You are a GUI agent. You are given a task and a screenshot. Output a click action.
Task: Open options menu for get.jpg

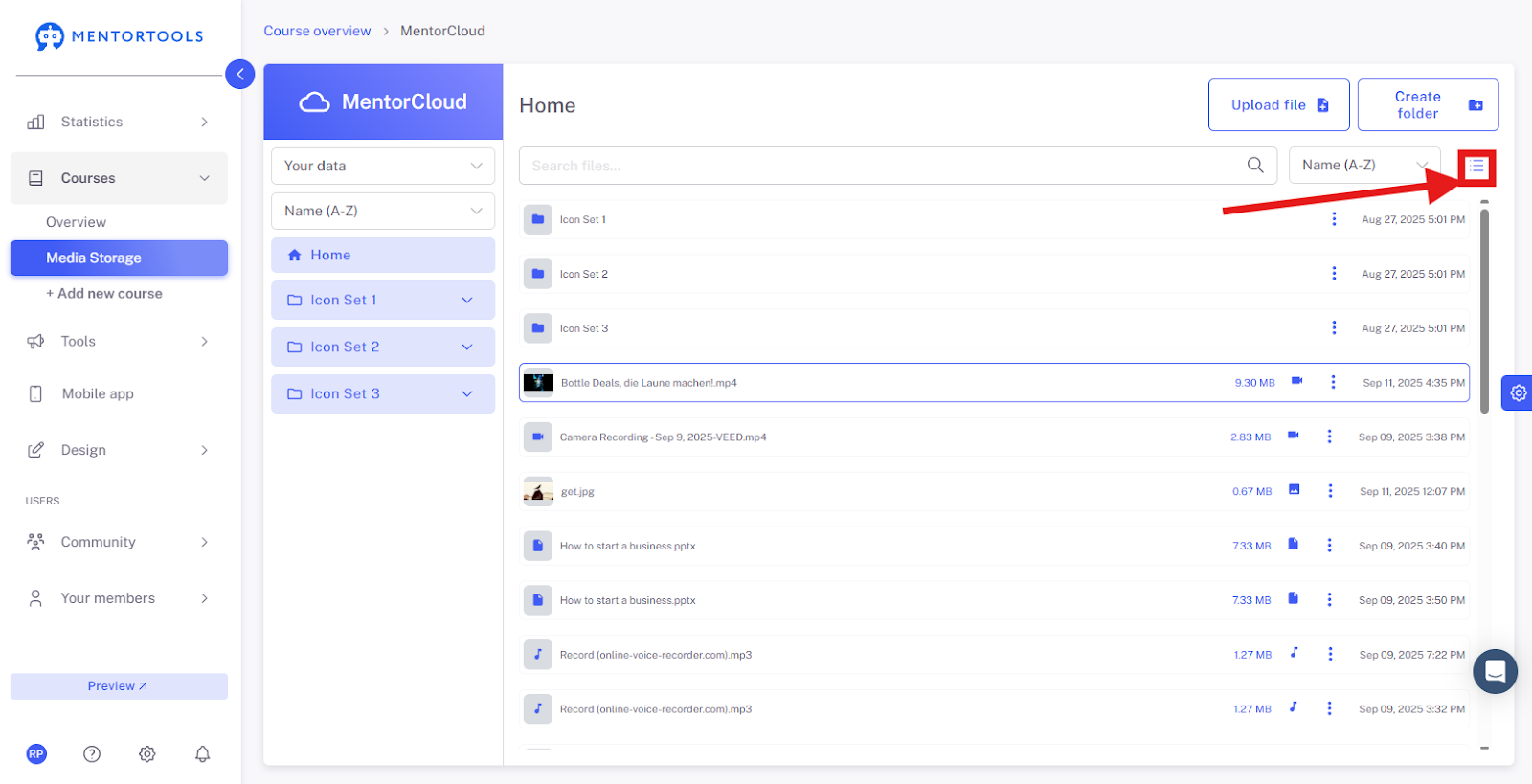click(x=1330, y=492)
